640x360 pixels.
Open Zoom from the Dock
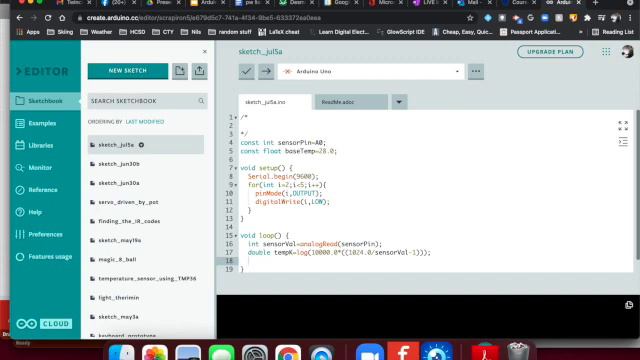(x=369, y=352)
